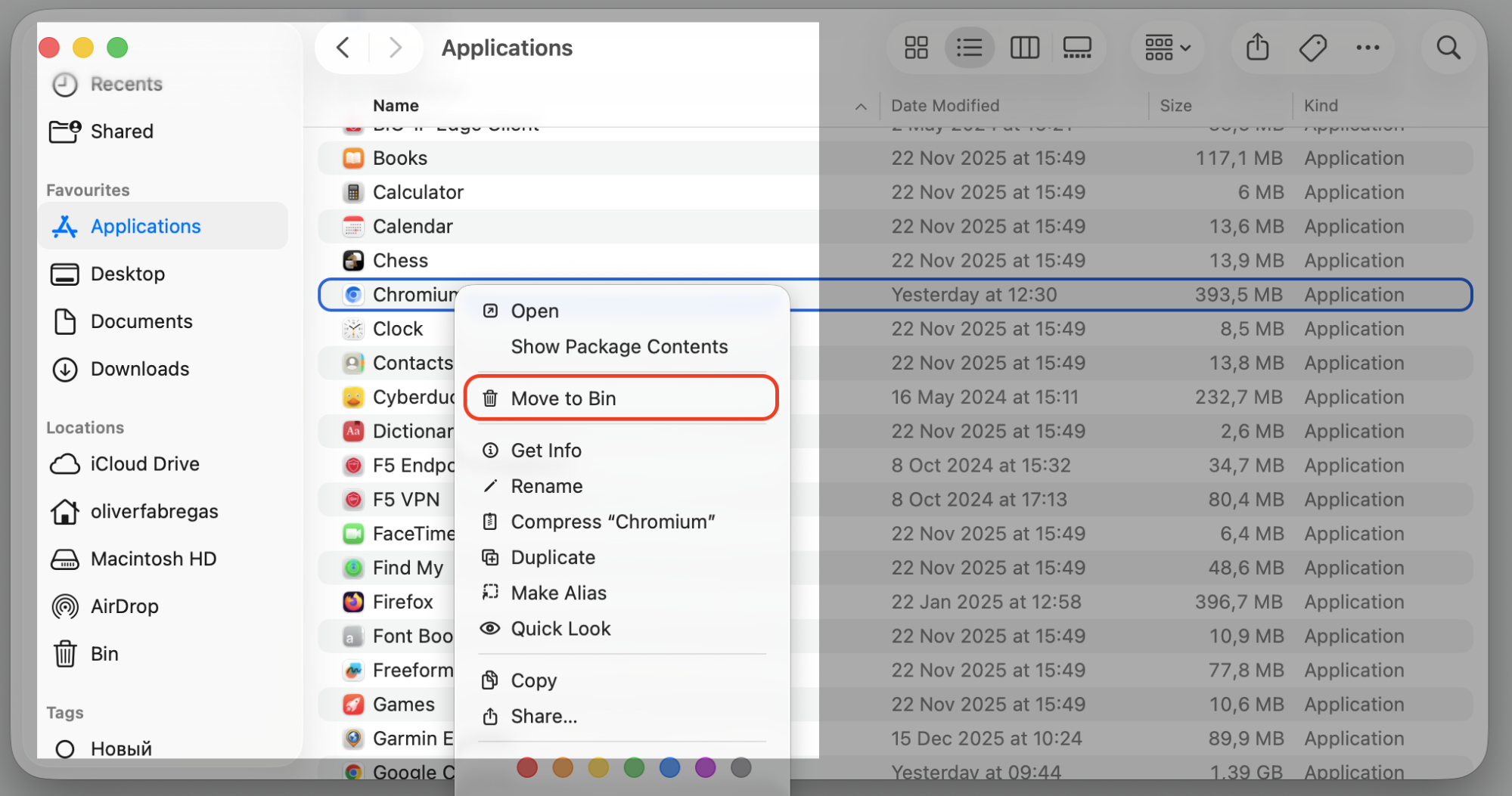The width and height of the screenshot is (1512, 796).
Task: Select the Dictionary app icon
Action: click(x=353, y=431)
